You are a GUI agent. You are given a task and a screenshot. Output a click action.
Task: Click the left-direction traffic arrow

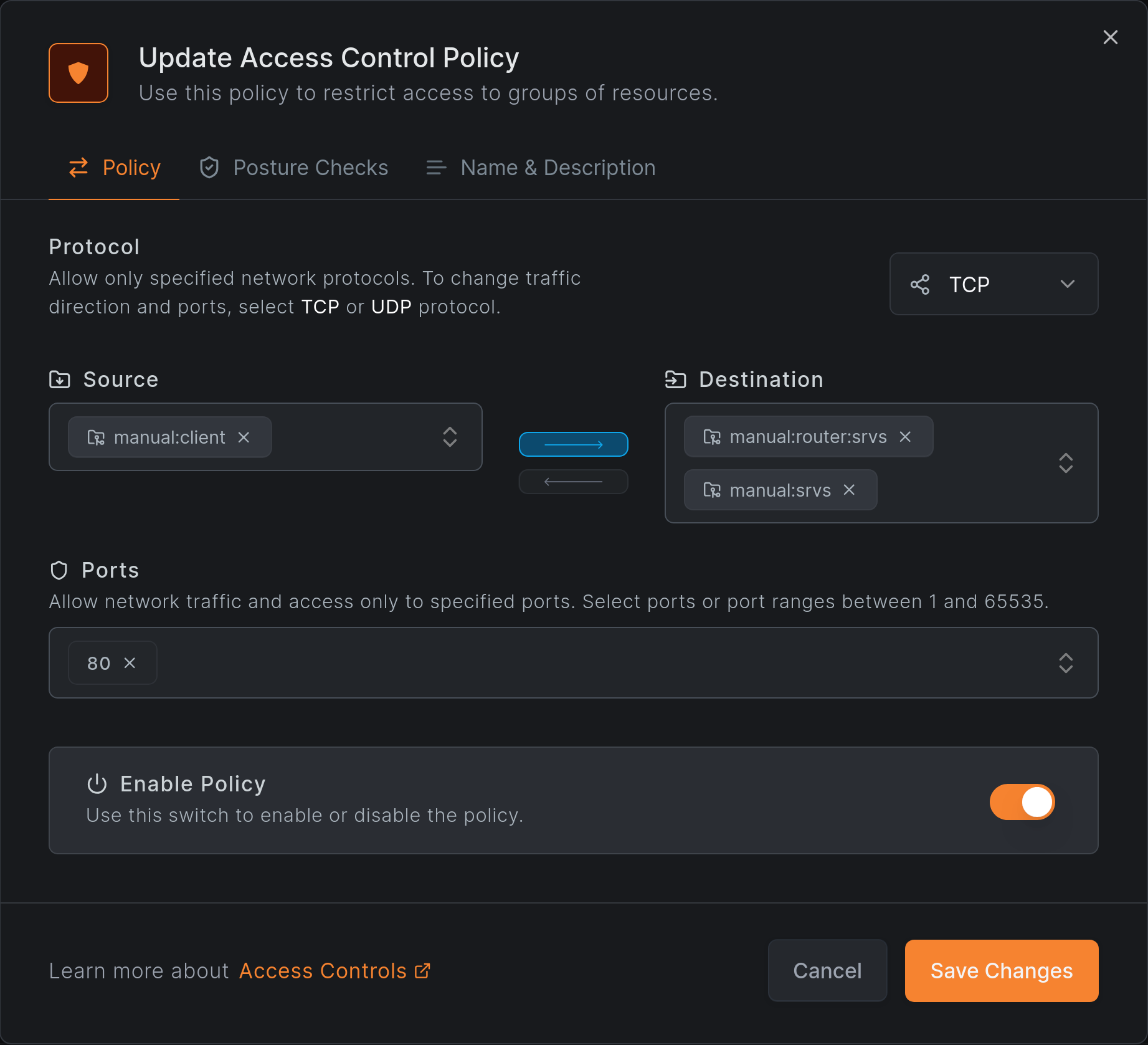point(573,481)
